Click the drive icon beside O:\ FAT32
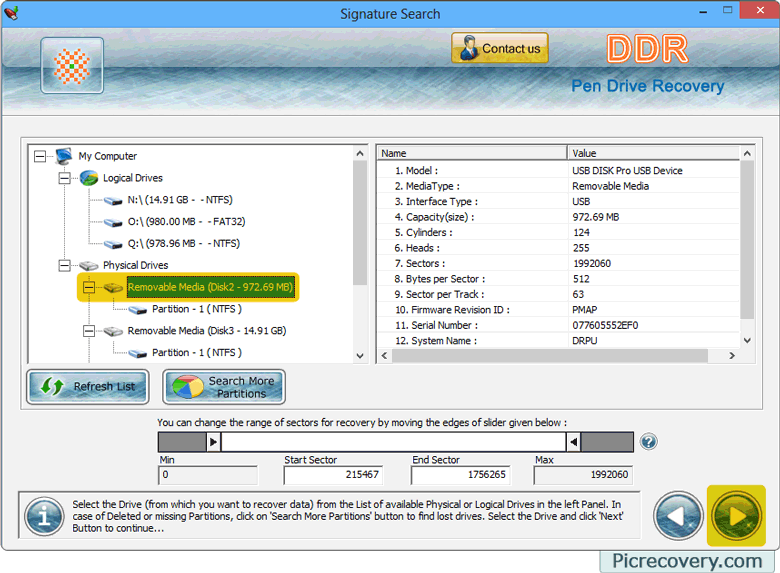The width and height of the screenshot is (780, 573). (113, 222)
